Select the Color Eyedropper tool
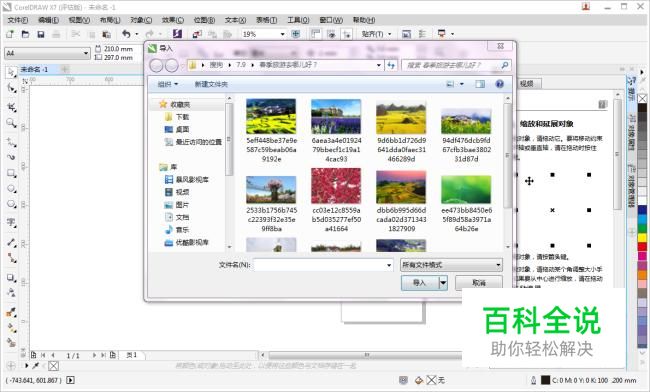Screen dimensions: 650x392 tap(11, 312)
